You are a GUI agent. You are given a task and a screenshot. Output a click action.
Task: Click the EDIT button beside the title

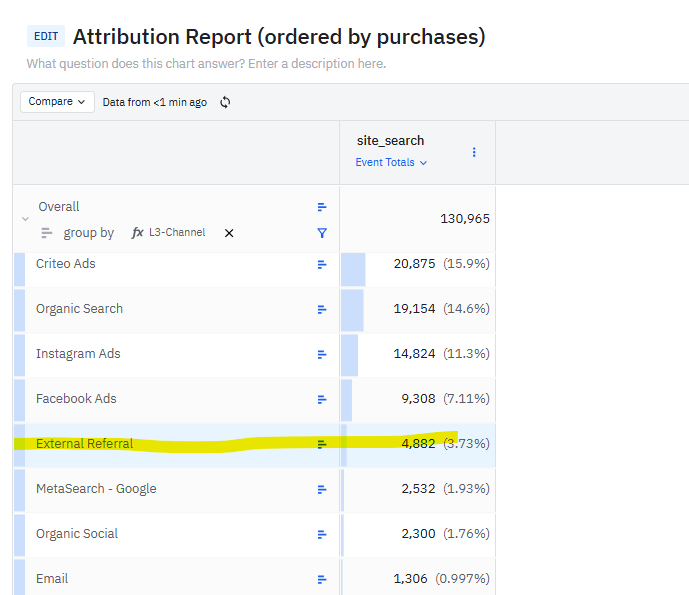[46, 36]
